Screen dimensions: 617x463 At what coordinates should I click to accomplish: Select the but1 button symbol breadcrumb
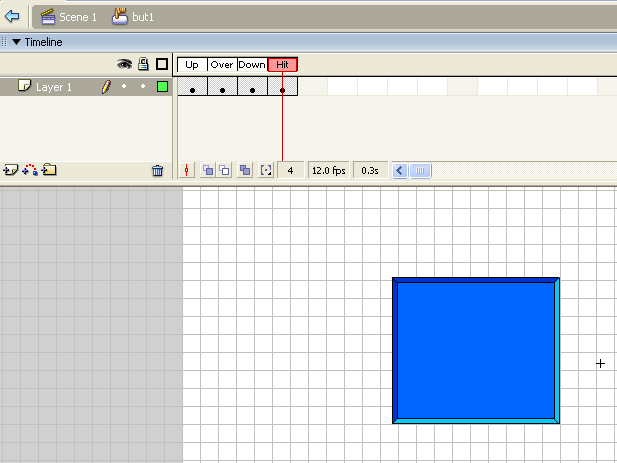click(x=133, y=17)
